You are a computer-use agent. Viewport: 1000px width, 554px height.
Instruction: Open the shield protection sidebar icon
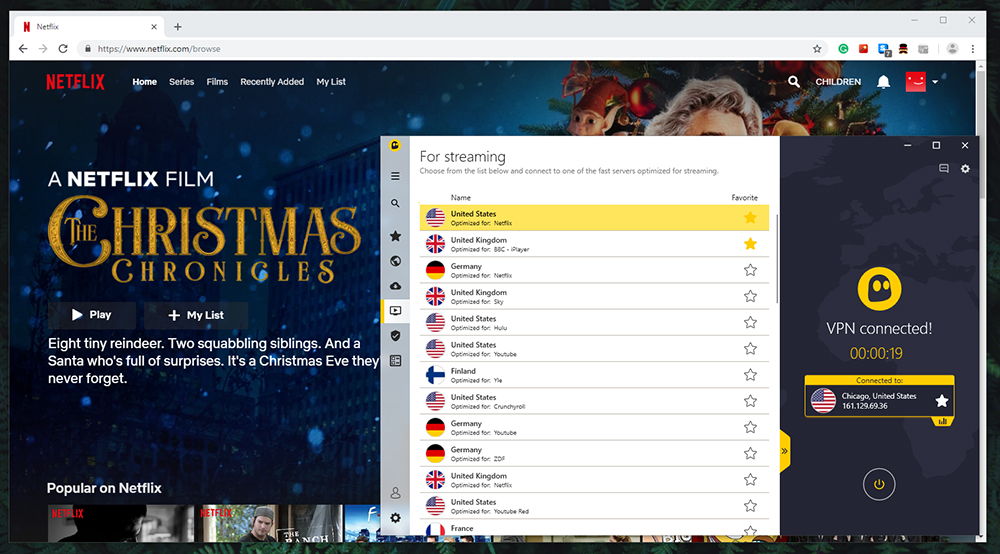395,335
